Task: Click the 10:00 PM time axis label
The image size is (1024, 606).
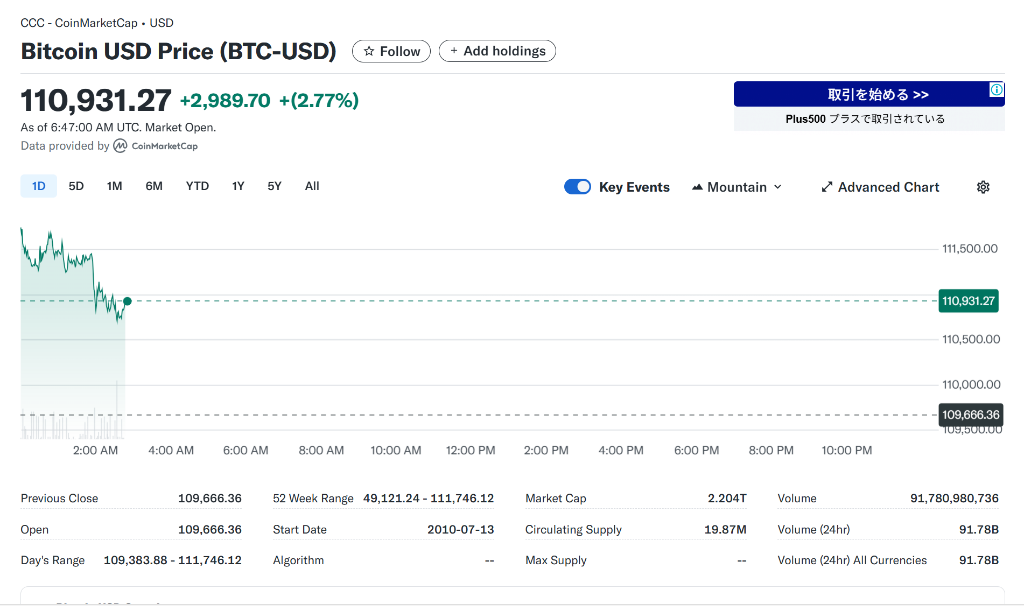Action: (x=846, y=451)
